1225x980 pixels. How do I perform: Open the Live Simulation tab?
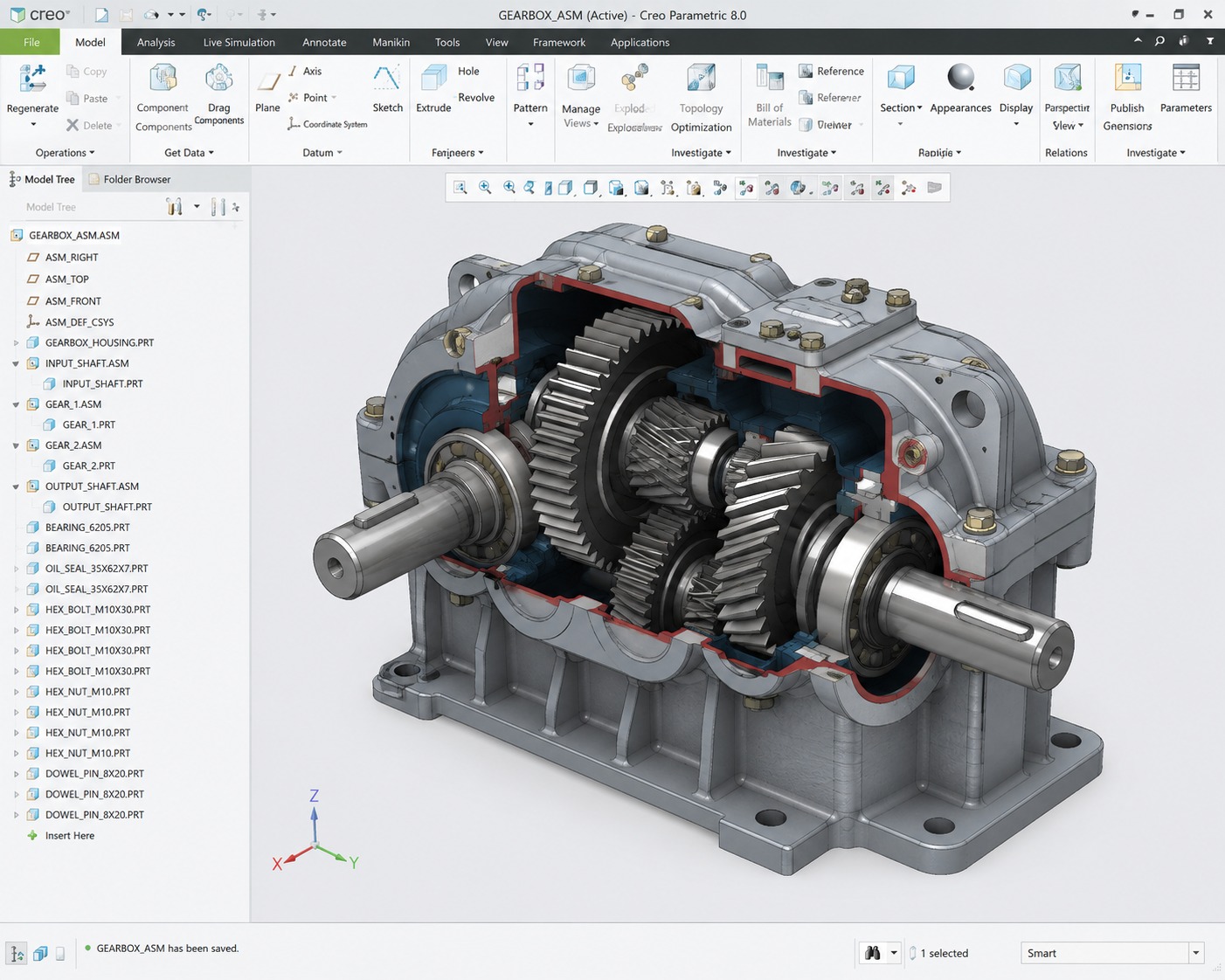pos(239,42)
